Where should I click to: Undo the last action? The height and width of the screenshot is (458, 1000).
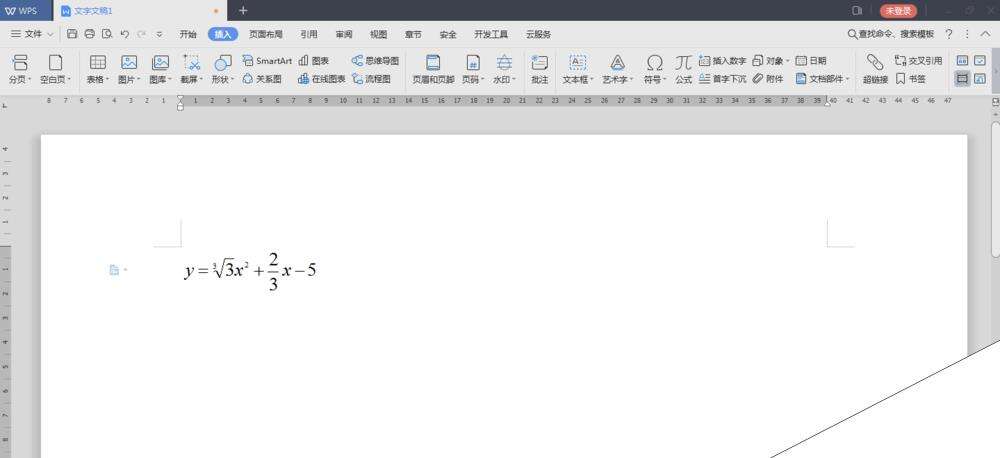click(x=125, y=34)
